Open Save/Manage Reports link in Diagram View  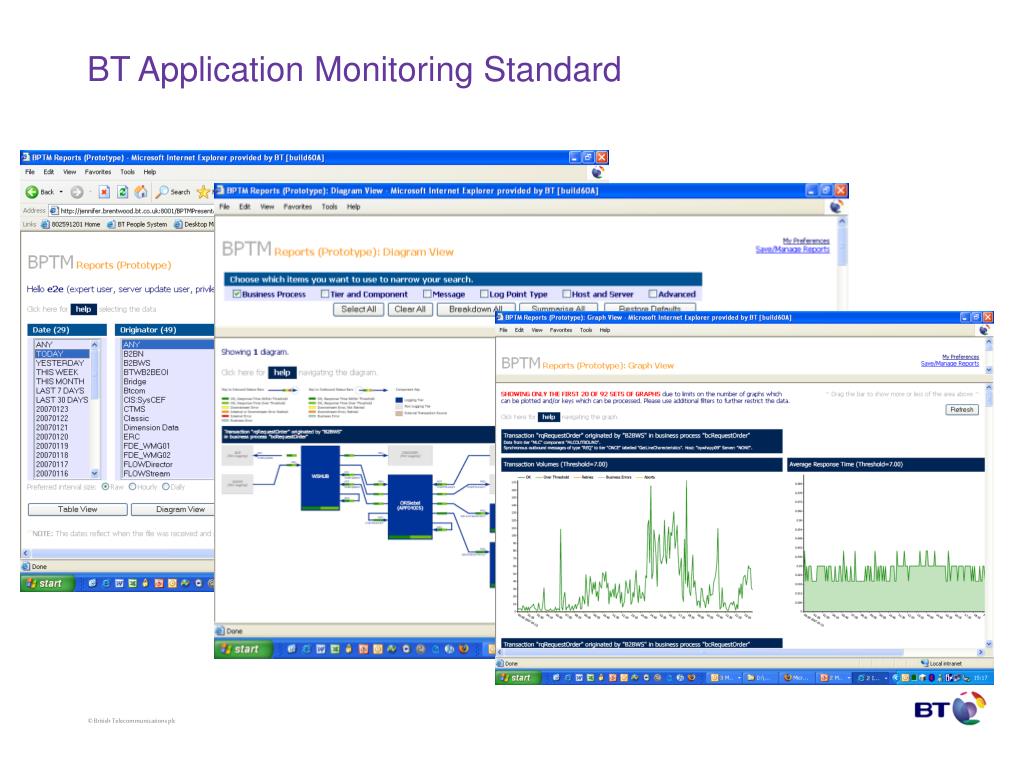coord(792,249)
